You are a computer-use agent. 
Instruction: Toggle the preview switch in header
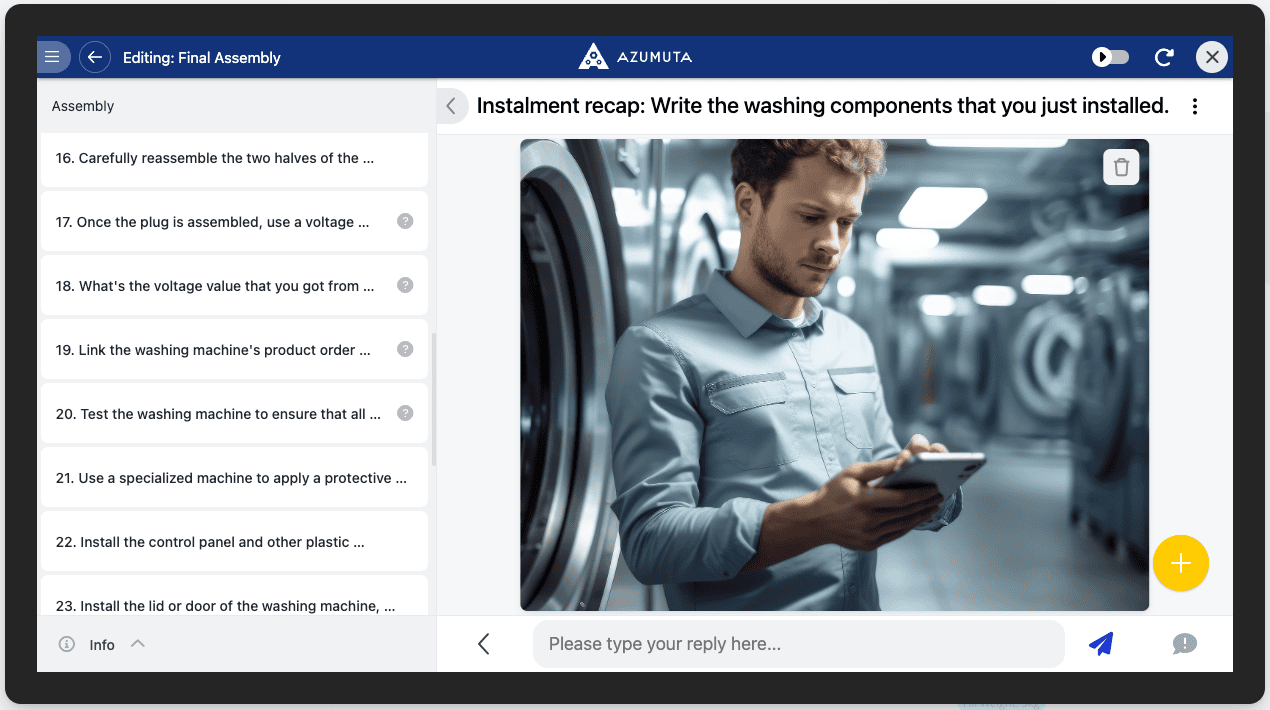(1110, 57)
